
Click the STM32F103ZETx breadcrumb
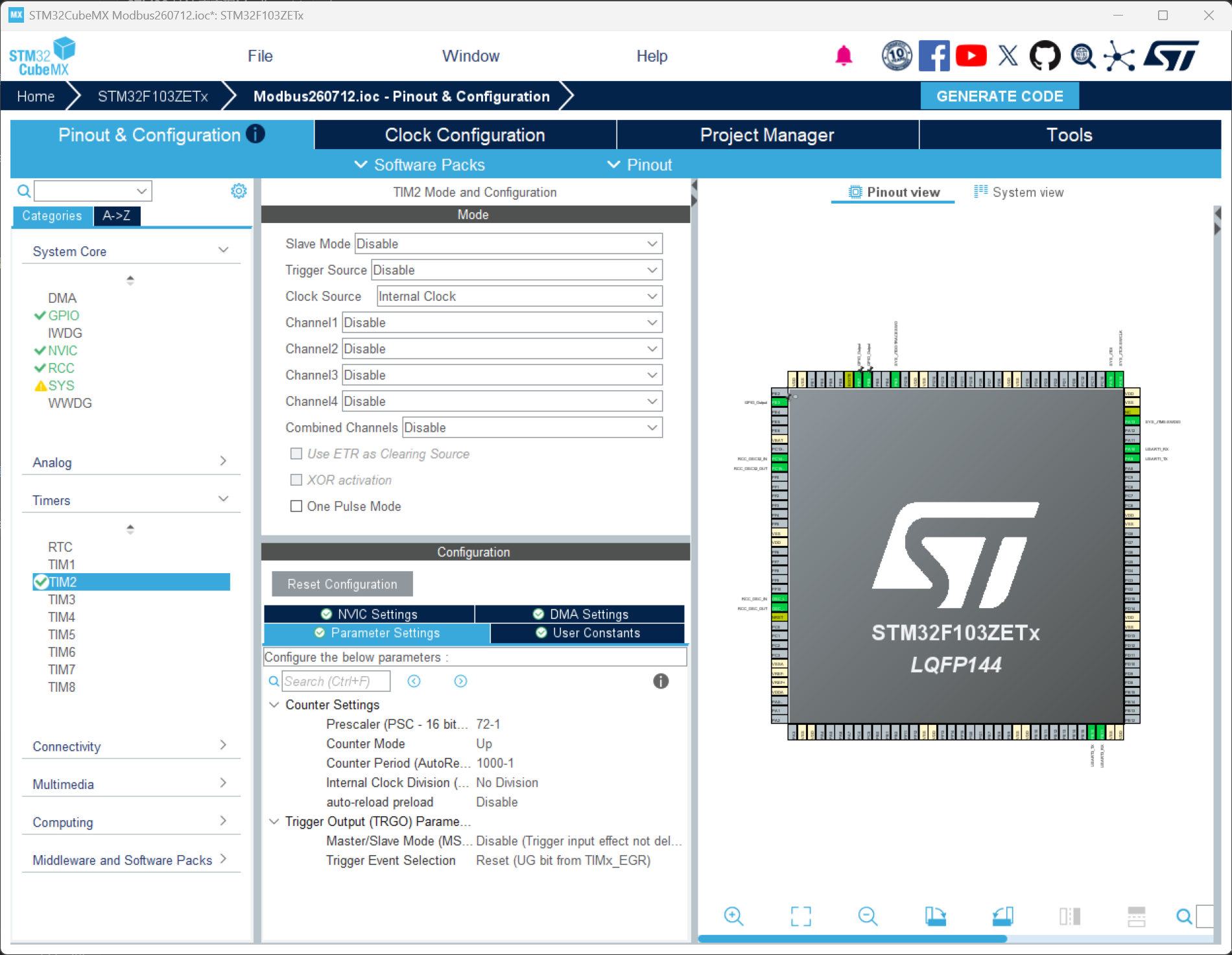tap(153, 97)
